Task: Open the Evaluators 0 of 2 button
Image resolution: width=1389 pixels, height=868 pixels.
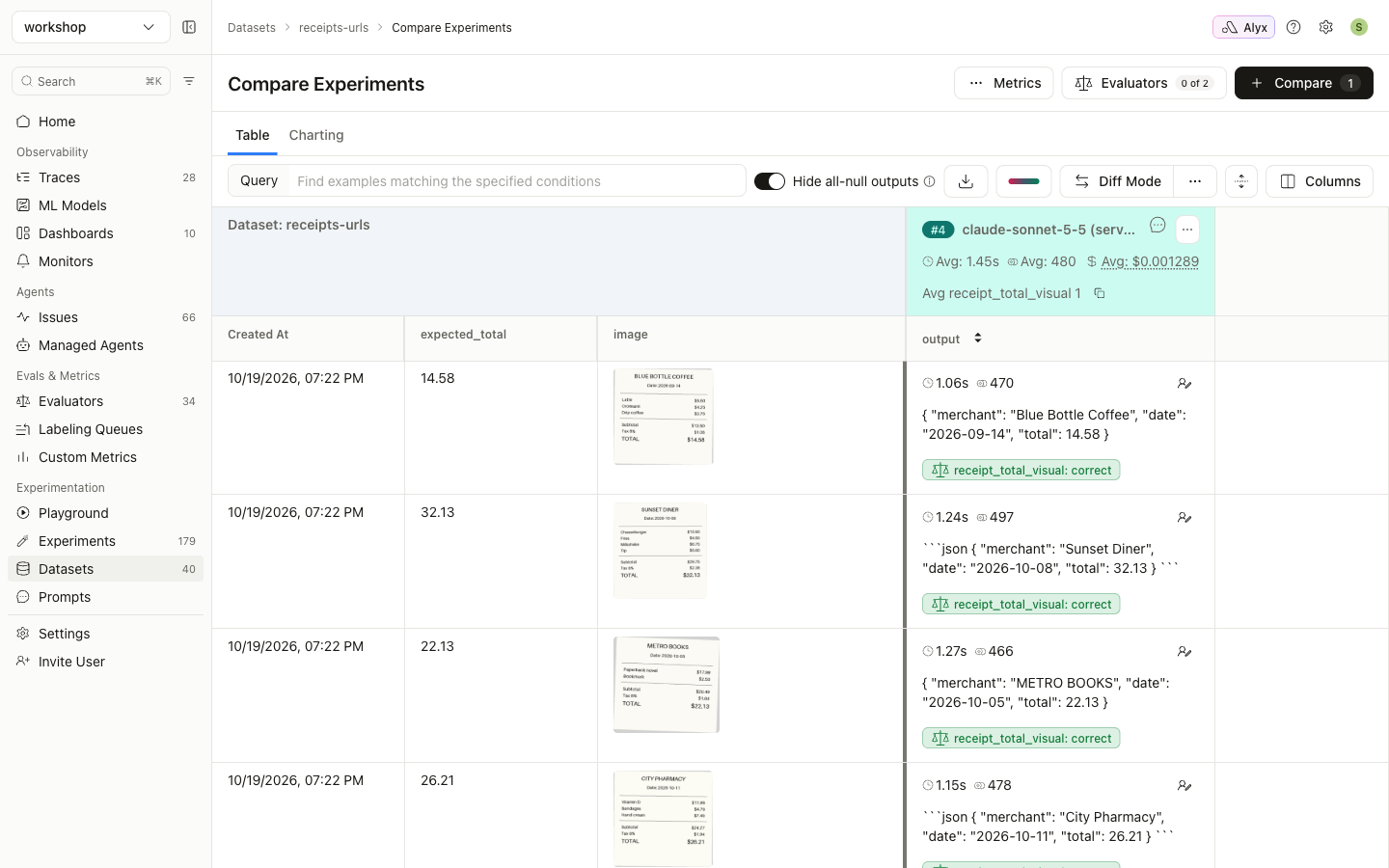Action: click(1144, 83)
